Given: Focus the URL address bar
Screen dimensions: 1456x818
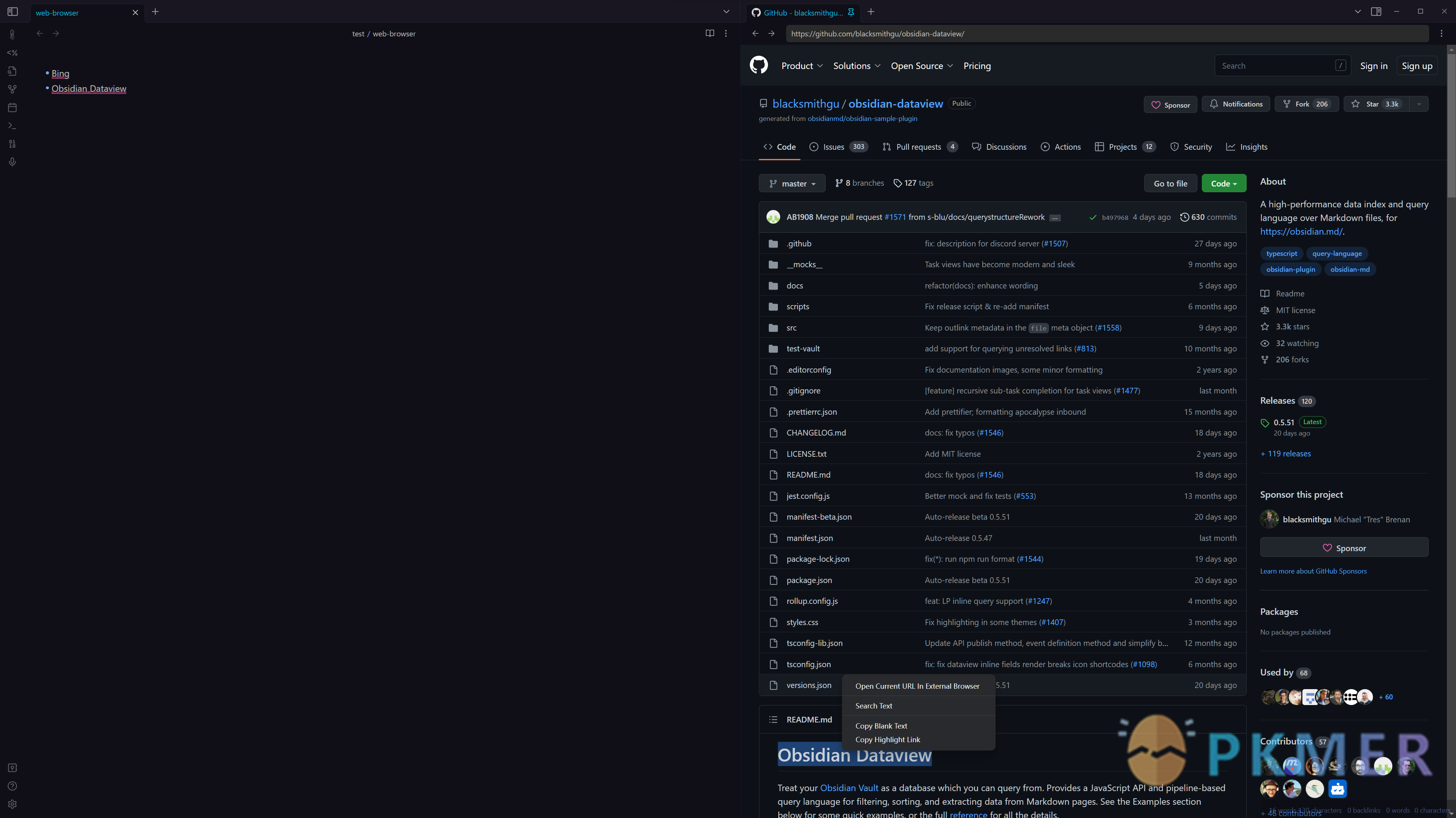Looking at the screenshot, I should [x=1107, y=33].
